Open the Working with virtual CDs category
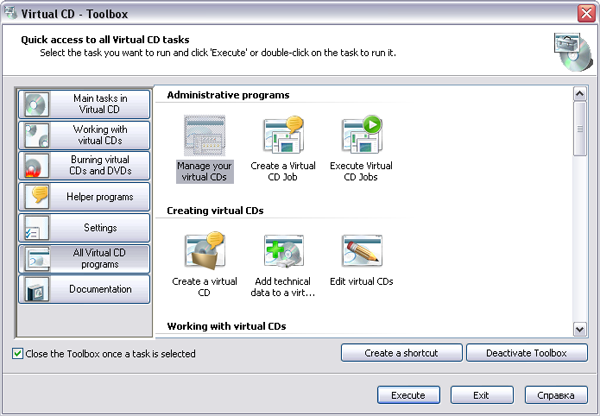 click(84, 135)
